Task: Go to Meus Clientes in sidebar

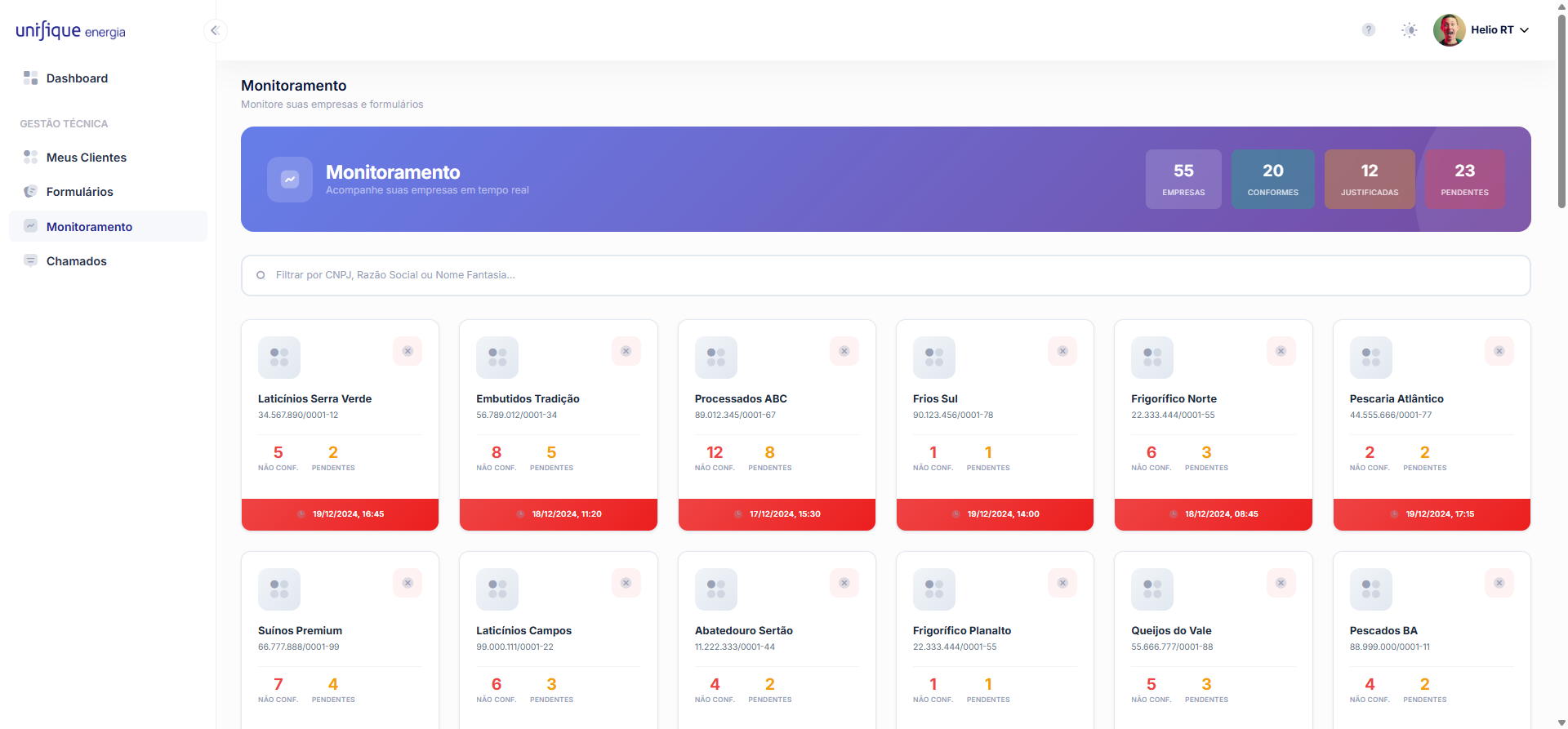Action: [86, 158]
